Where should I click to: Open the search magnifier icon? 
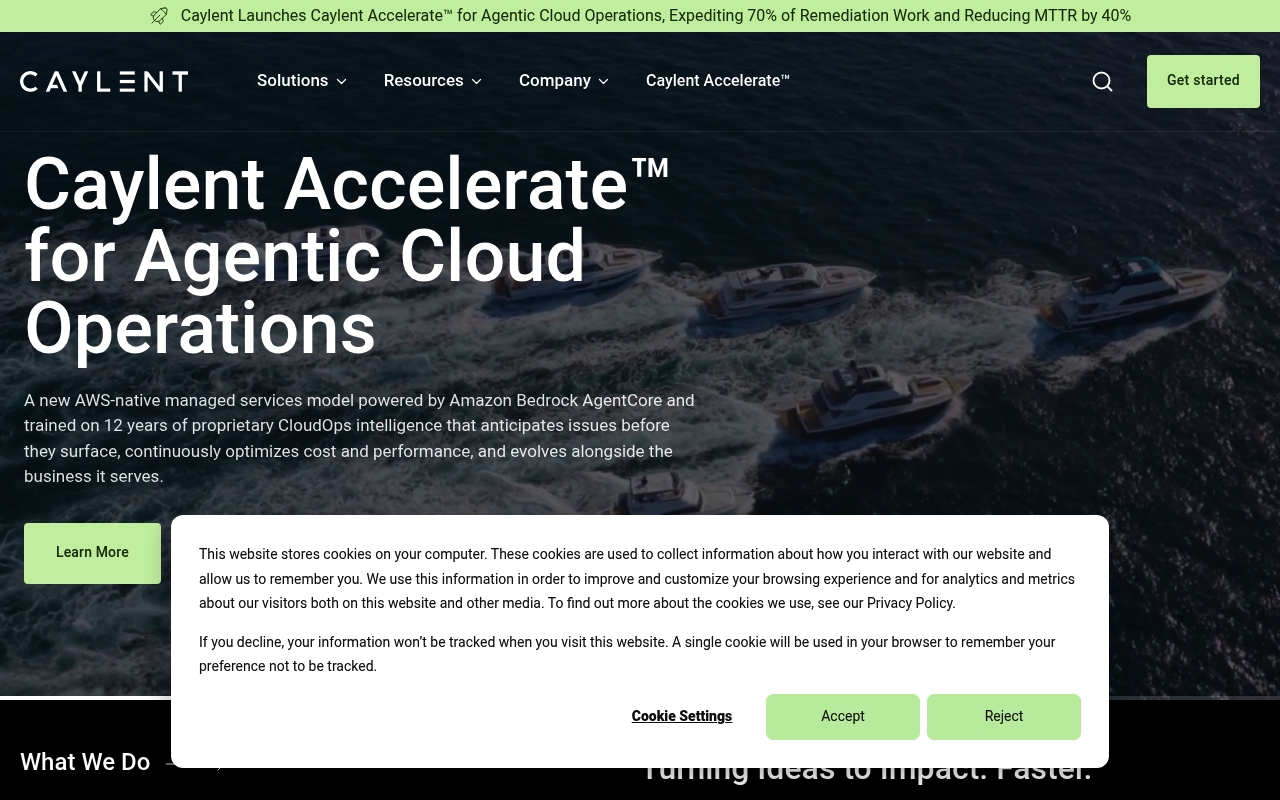pyautogui.click(x=1102, y=81)
